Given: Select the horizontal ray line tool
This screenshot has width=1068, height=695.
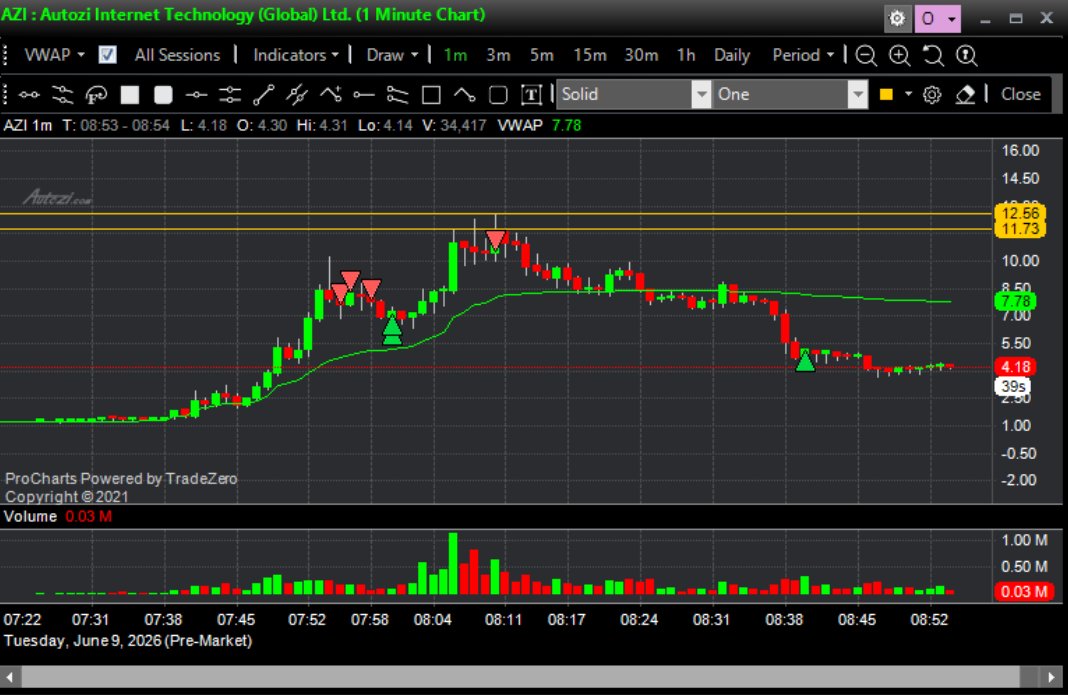Looking at the screenshot, I should tap(364, 95).
